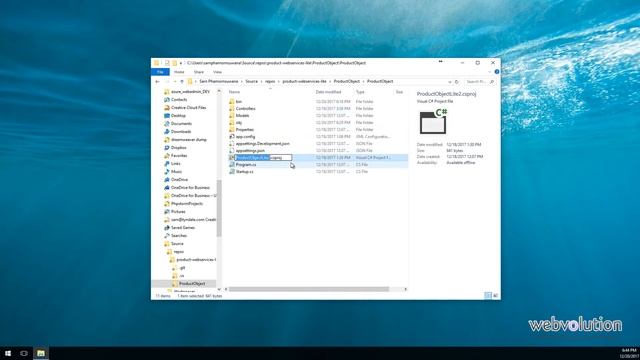This screenshot has height=360, width=640.
Task: Select the app.config file icon
Action: [232, 137]
